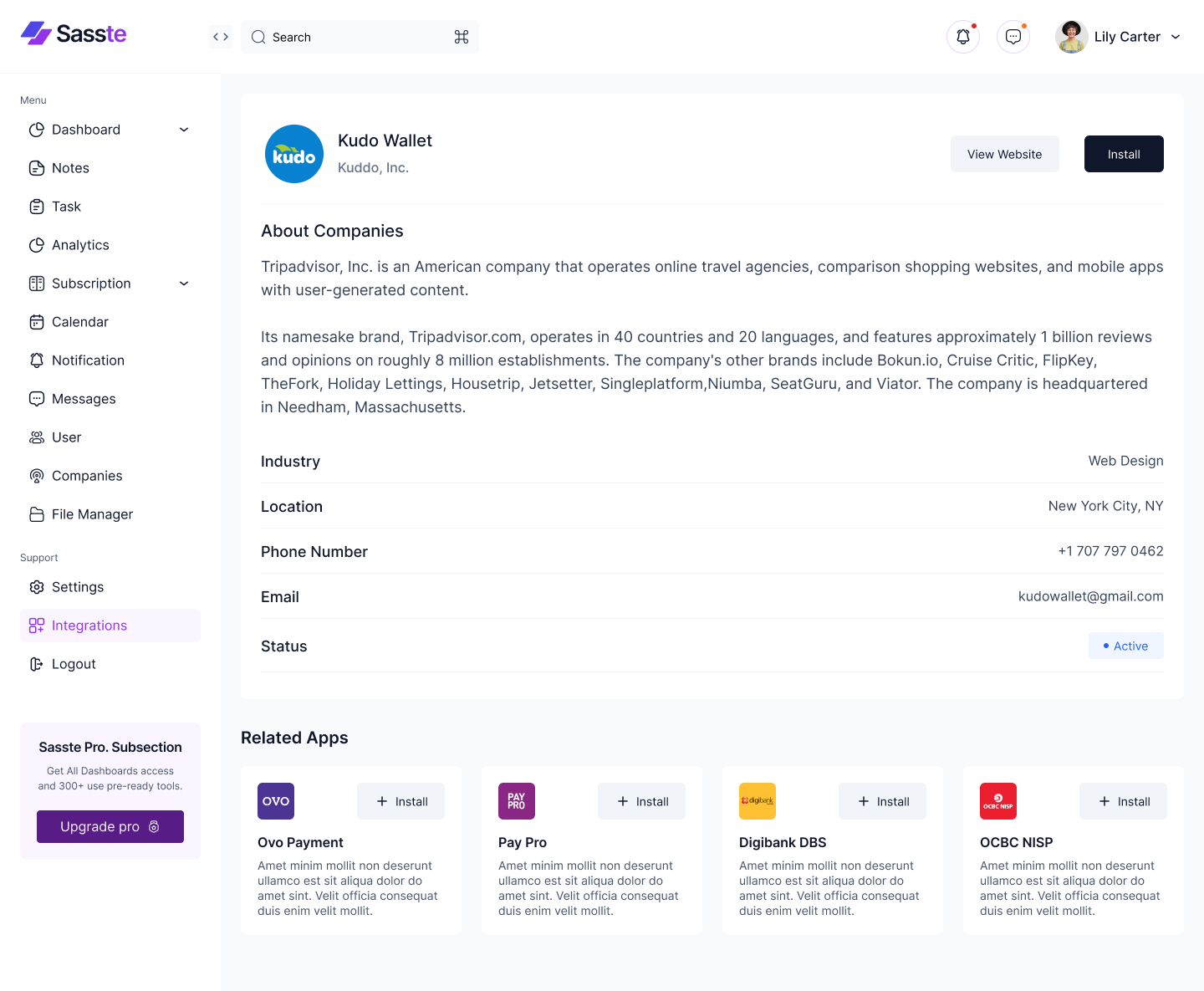Expand the Subscription menu chevron
The image size is (1204, 991).
(x=183, y=284)
